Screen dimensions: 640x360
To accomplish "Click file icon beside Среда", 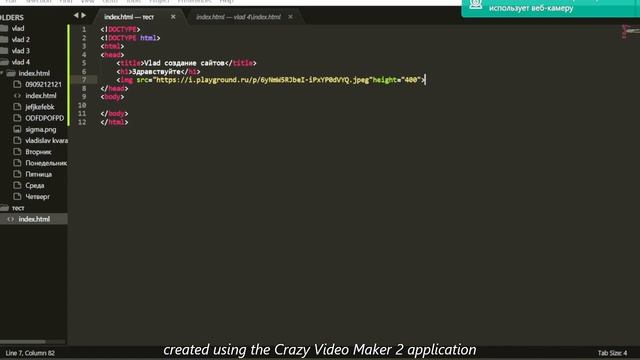I will [x=17, y=185].
